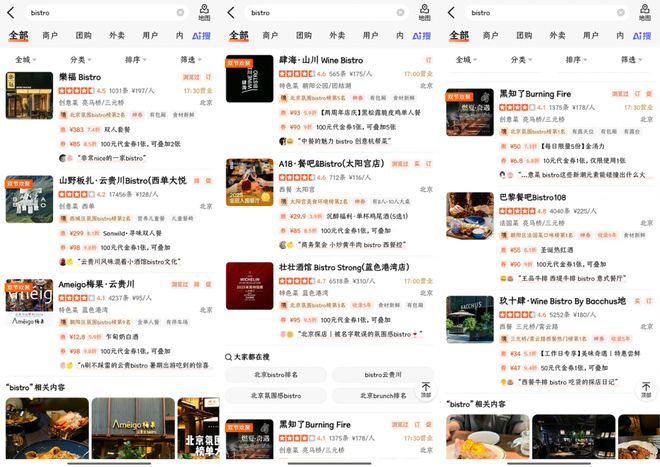This screenshot has height=467, width=660.
Task: Tap the back arrow on the right screen
Action: [451, 13]
